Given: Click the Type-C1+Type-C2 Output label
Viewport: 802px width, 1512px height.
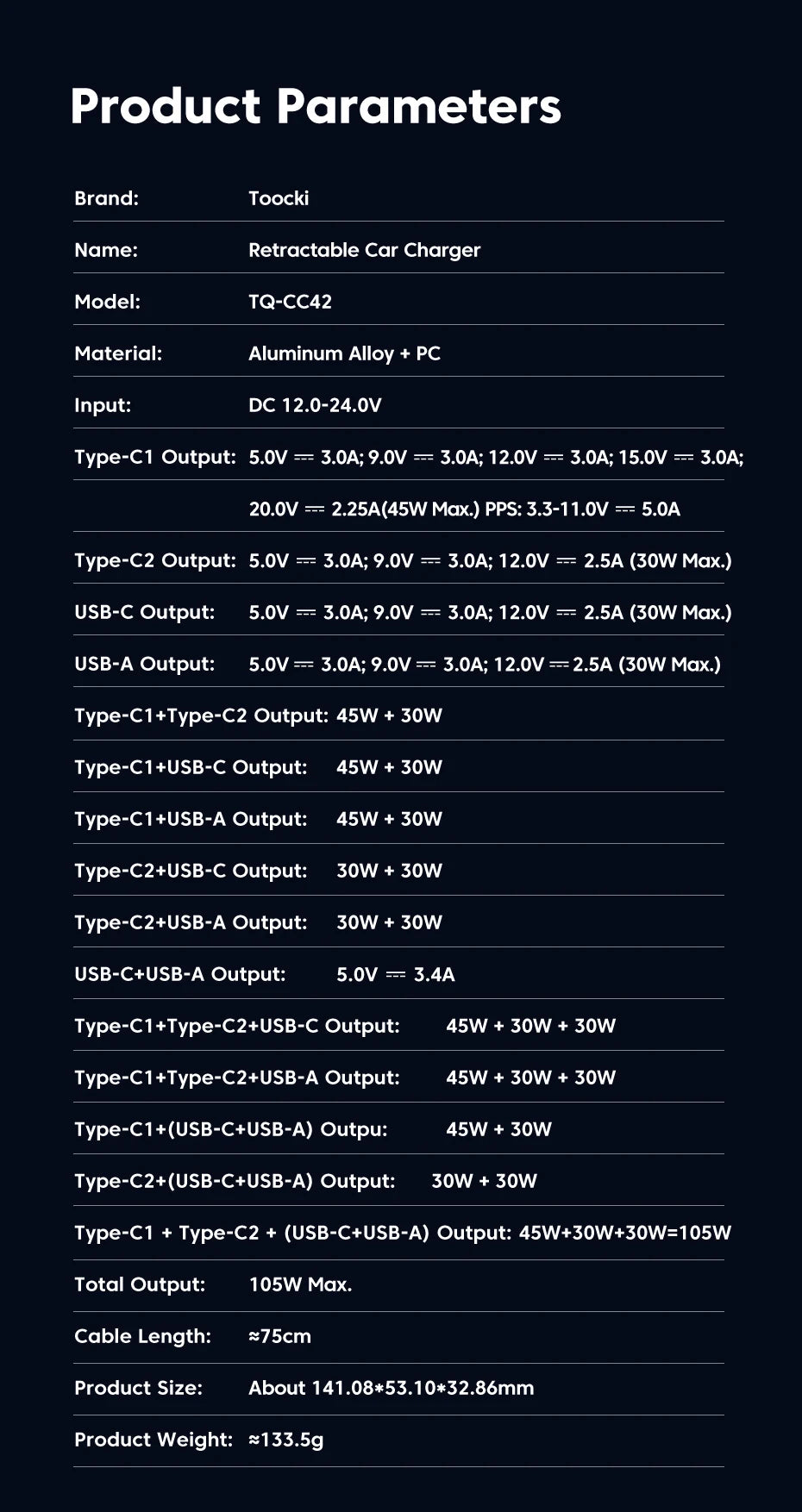Looking at the screenshot, I should pyautogui.click(x=201, y=715).
